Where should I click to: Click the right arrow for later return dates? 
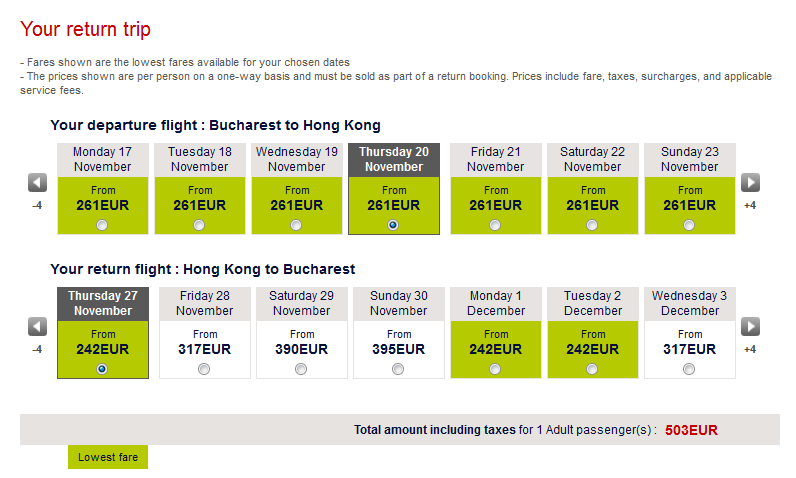pyautogui.click(x=750, y=327)
